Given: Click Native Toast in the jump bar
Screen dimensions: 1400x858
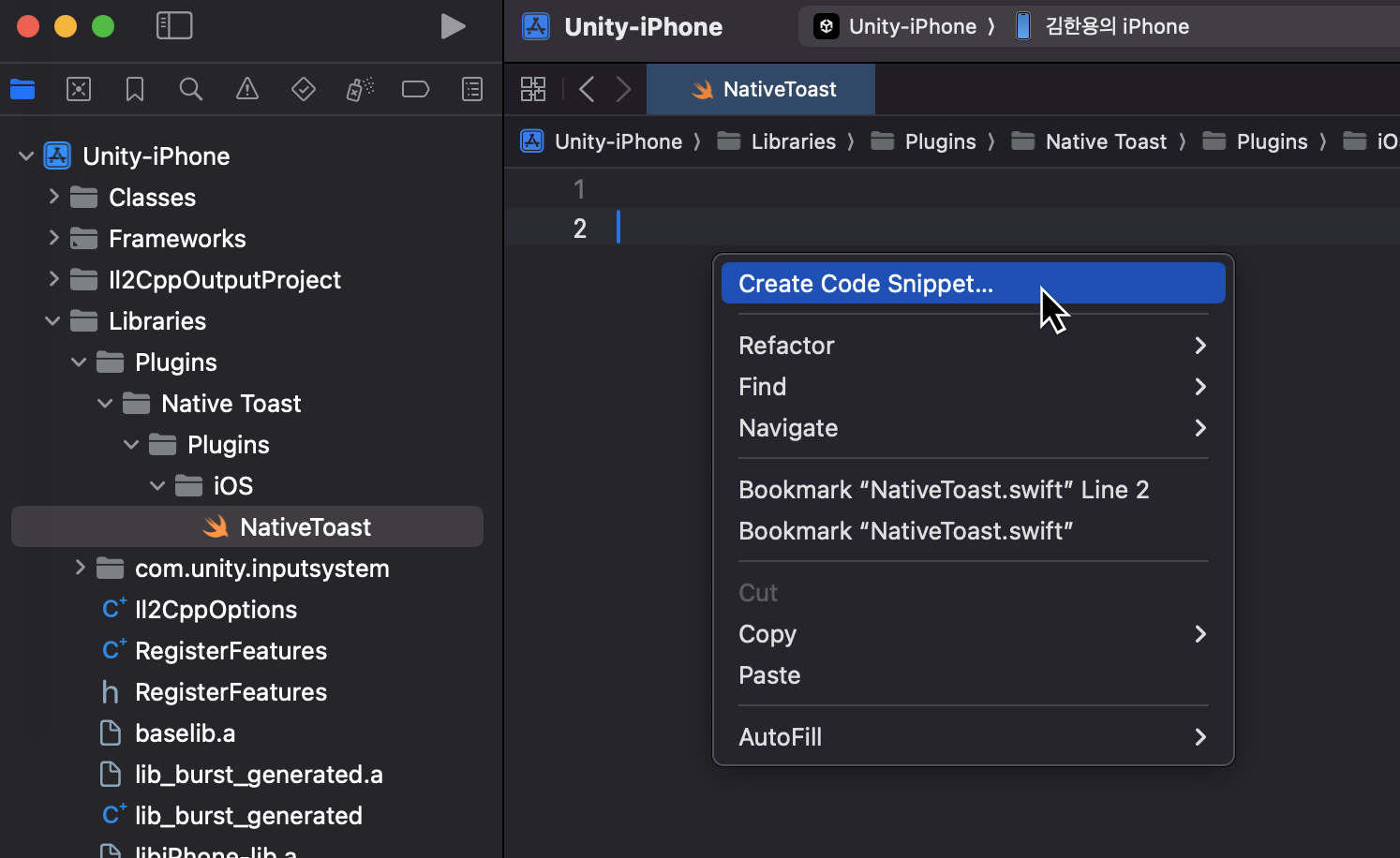Looking at the screenshot, I should coord(1106,141).
